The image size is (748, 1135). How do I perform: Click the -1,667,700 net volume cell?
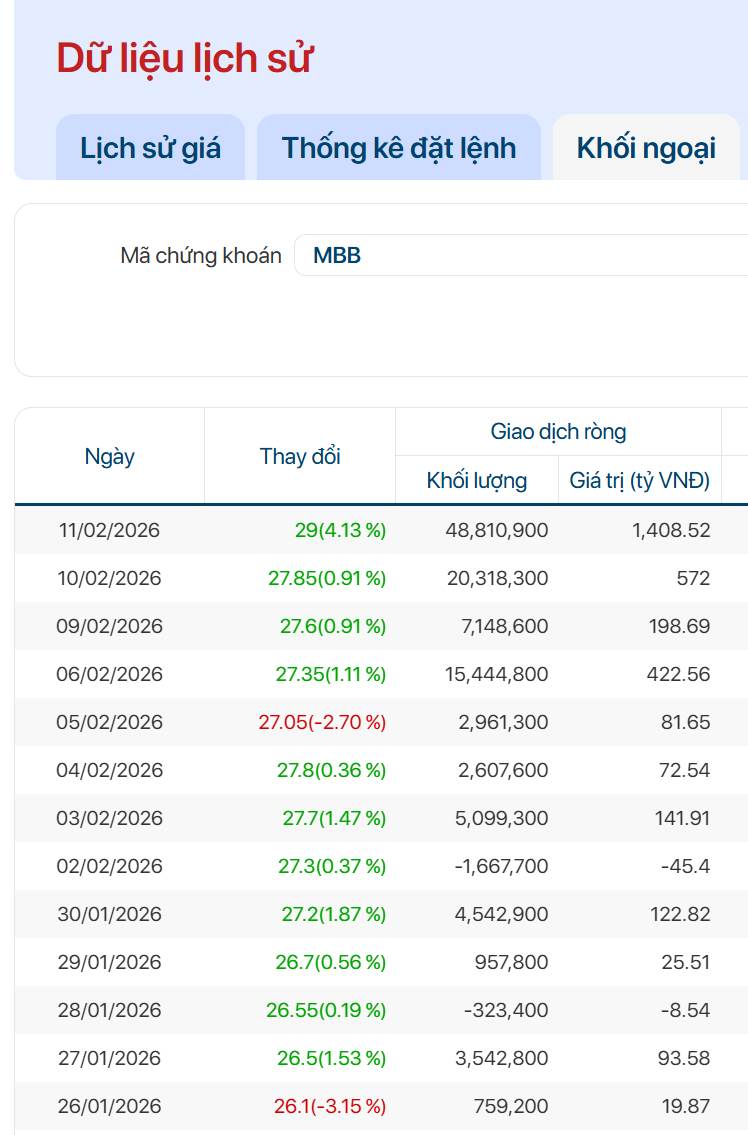coord(501,866)
